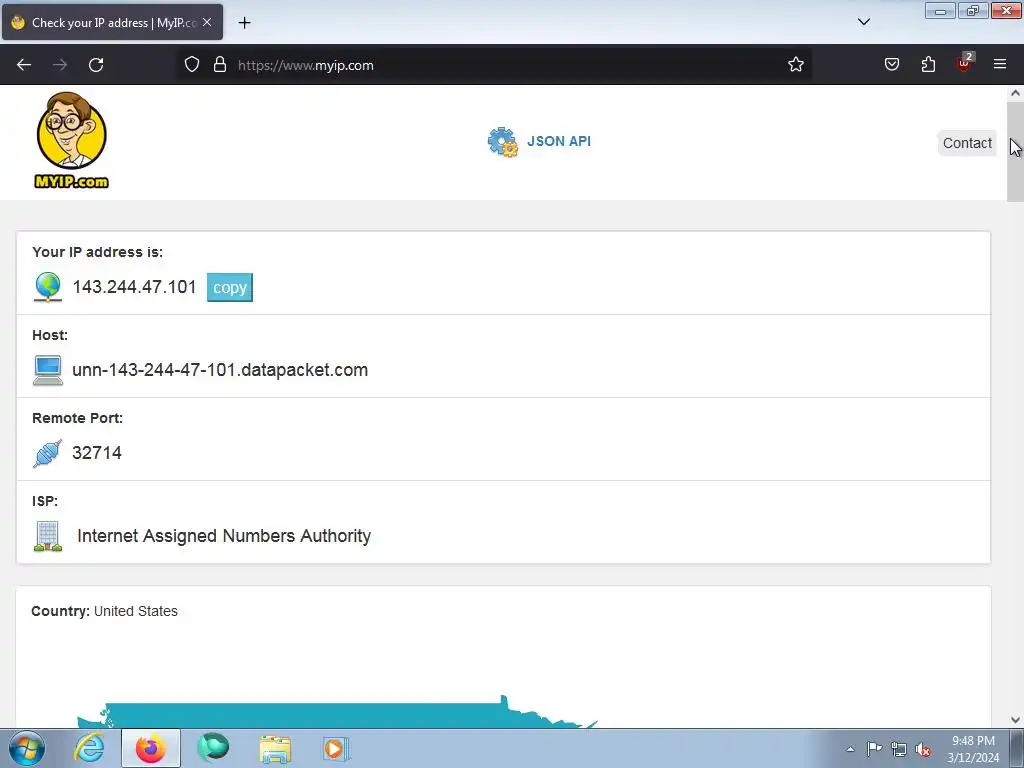This screenshot has width=1024, height=768.
Task: Click the building icon beside the ISP
Action: click(x=48, y=536)
